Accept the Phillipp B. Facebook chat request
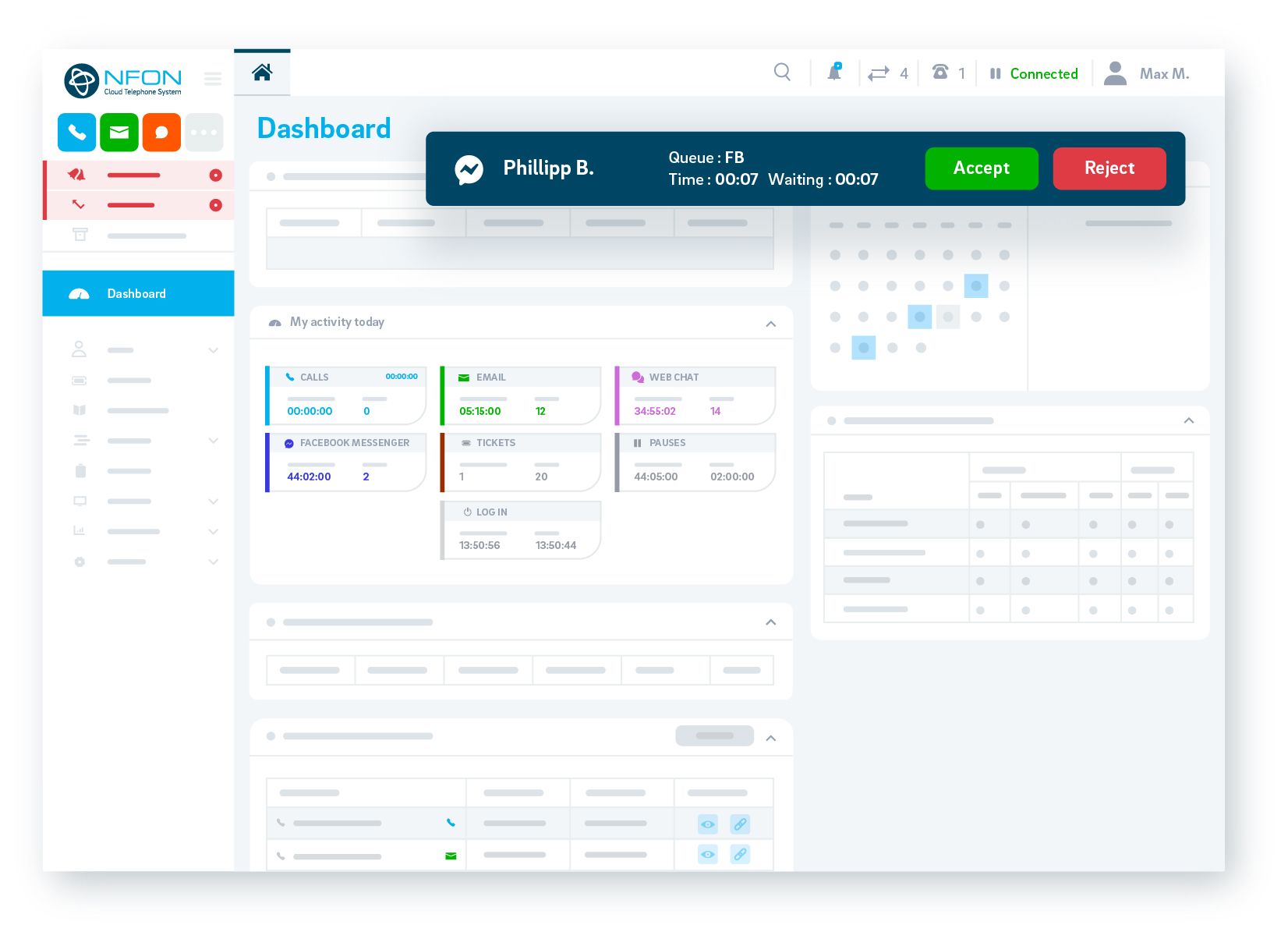This screenshot has height=939, width=1288. tap(981, 168)
